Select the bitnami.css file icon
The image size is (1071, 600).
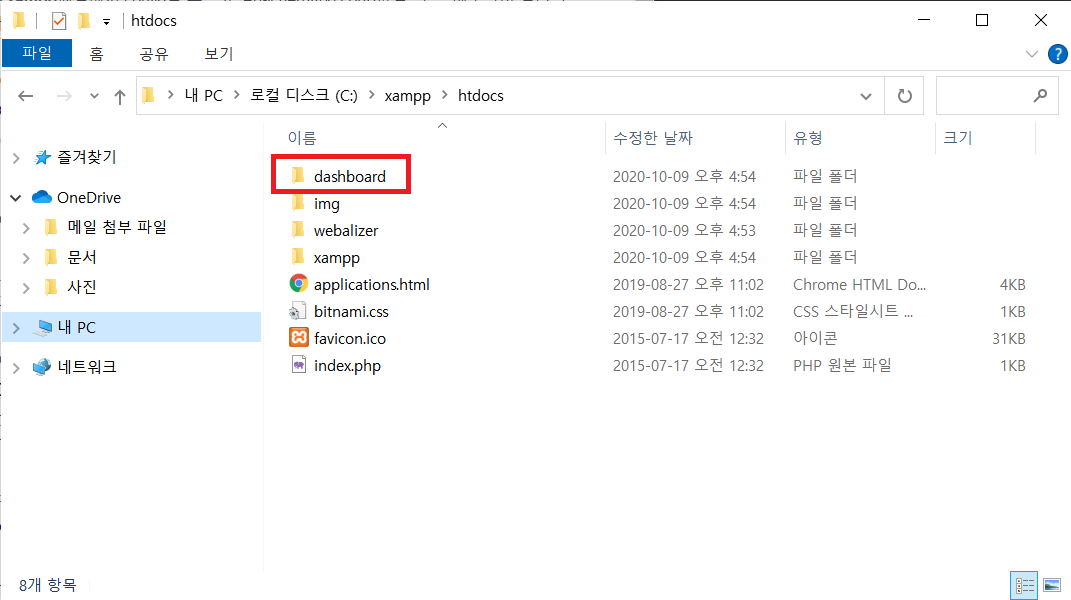(298, 312)
